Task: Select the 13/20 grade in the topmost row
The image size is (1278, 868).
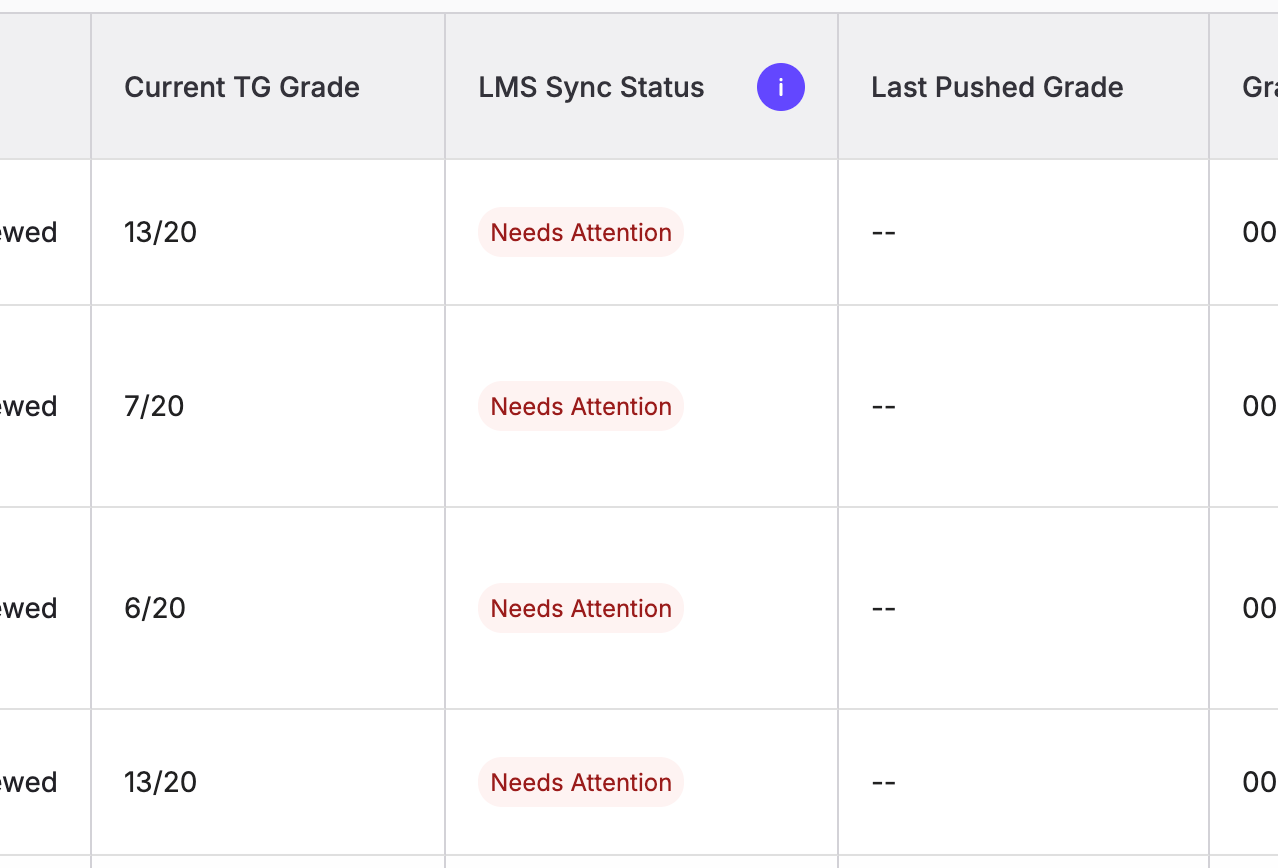Action: tap(160, 232)
